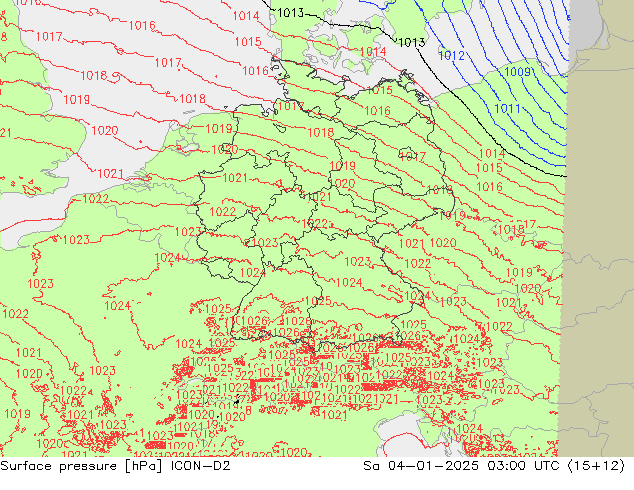Click the 'Surface pressure [hPa]' caption text
The width and height of the screenshot is (634, 490).
pos(81,466)
